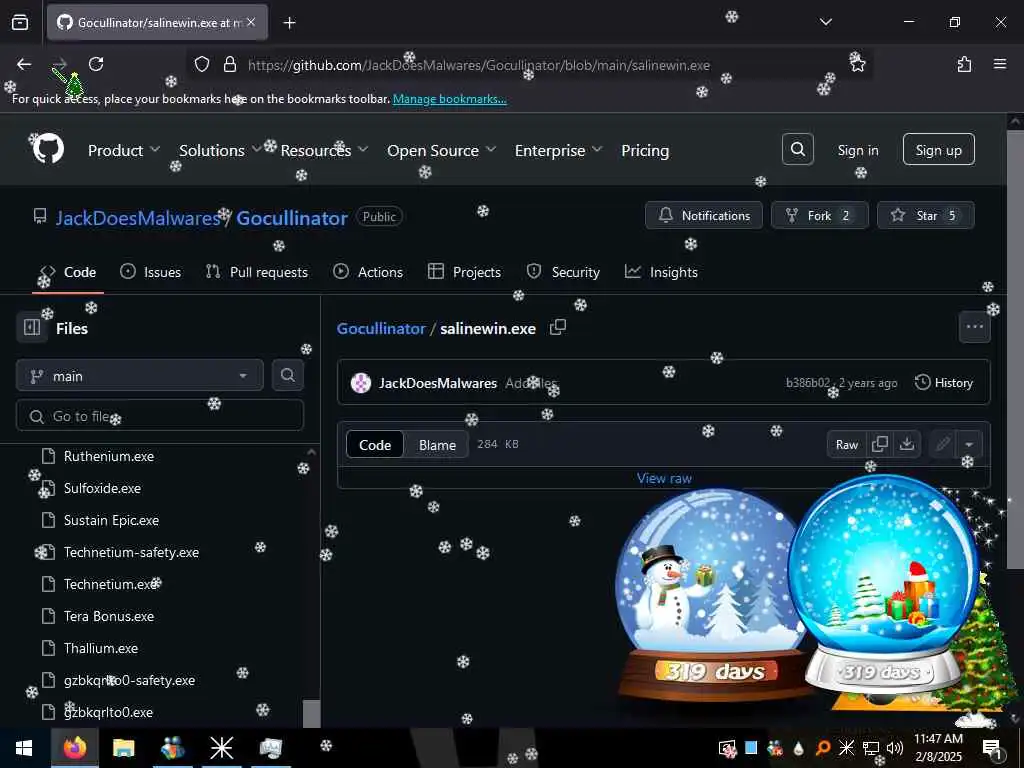Bookmark this page with star icon
1024x768 pixels.
[857, 64]
